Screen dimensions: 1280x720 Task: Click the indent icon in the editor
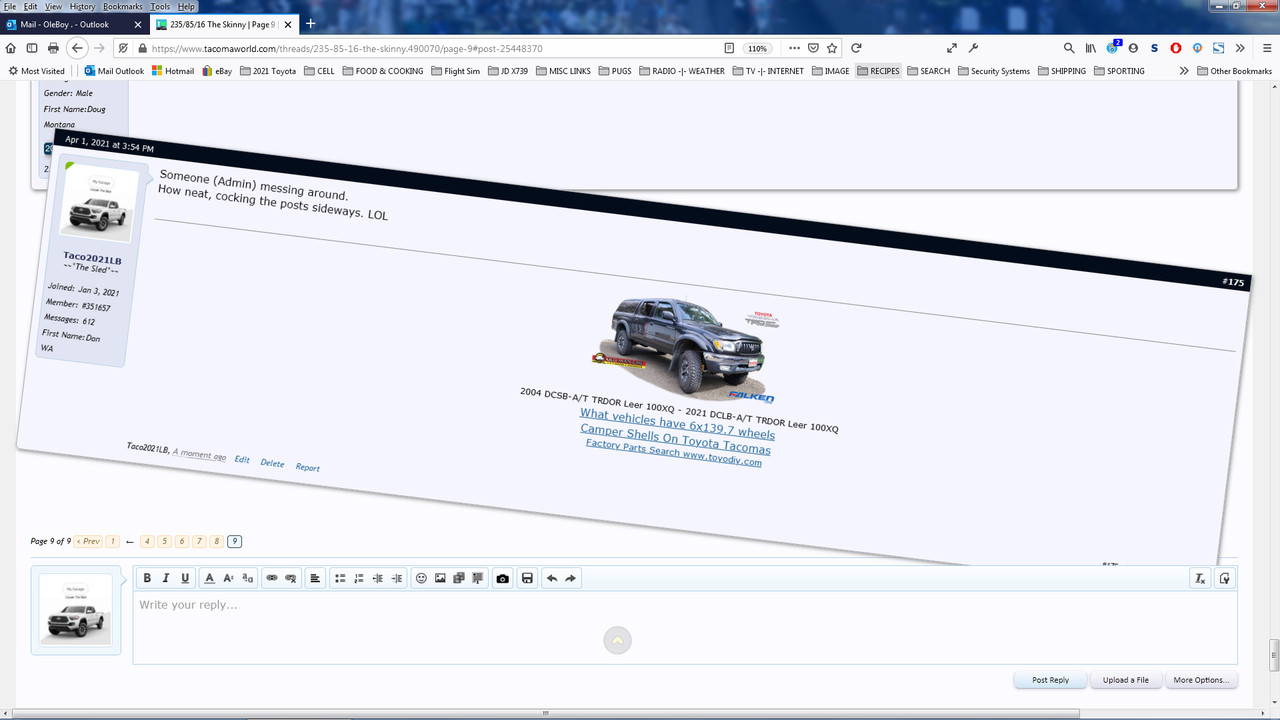pos(397,578)
